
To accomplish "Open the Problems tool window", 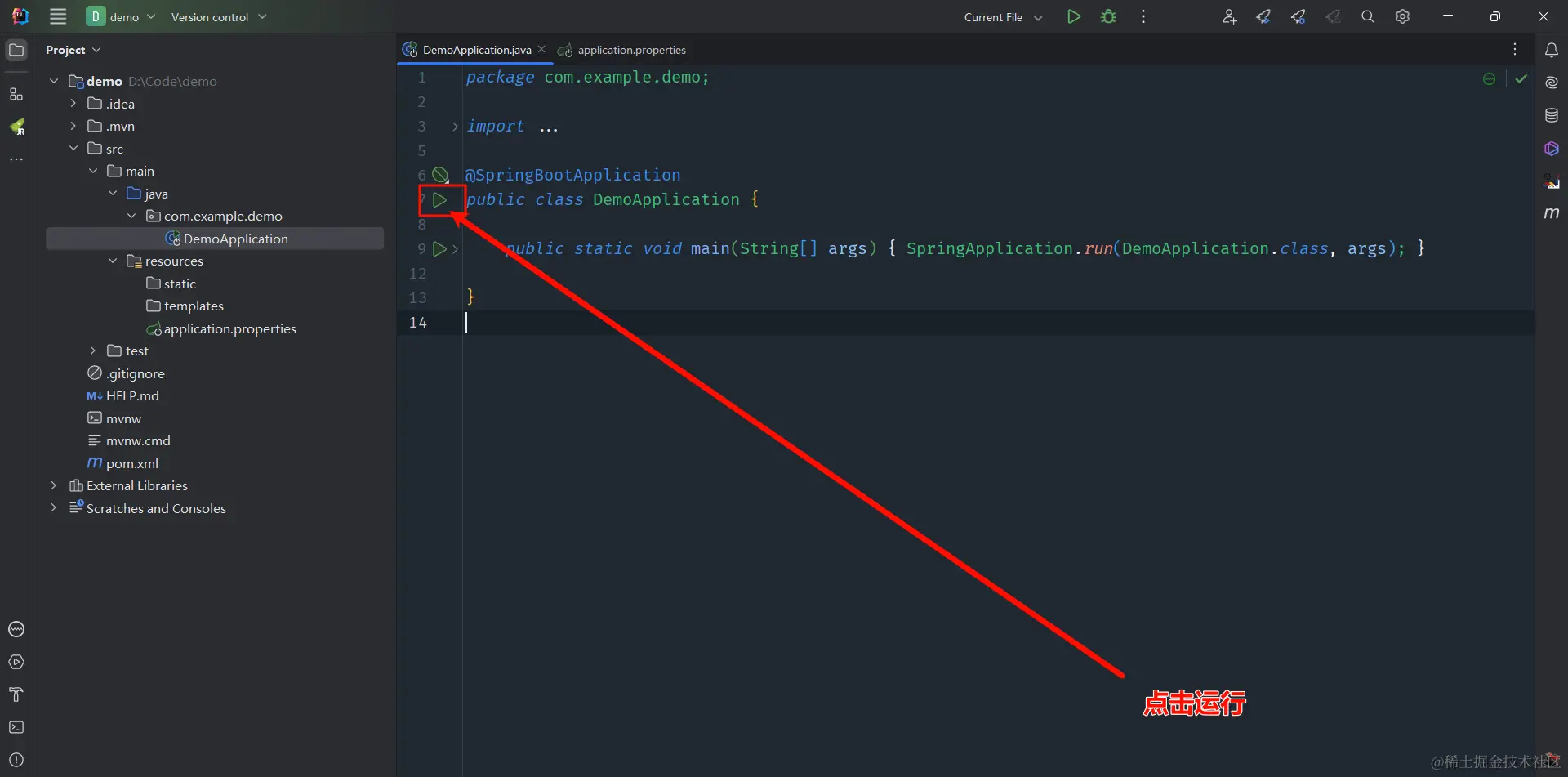I will (16, 760).
